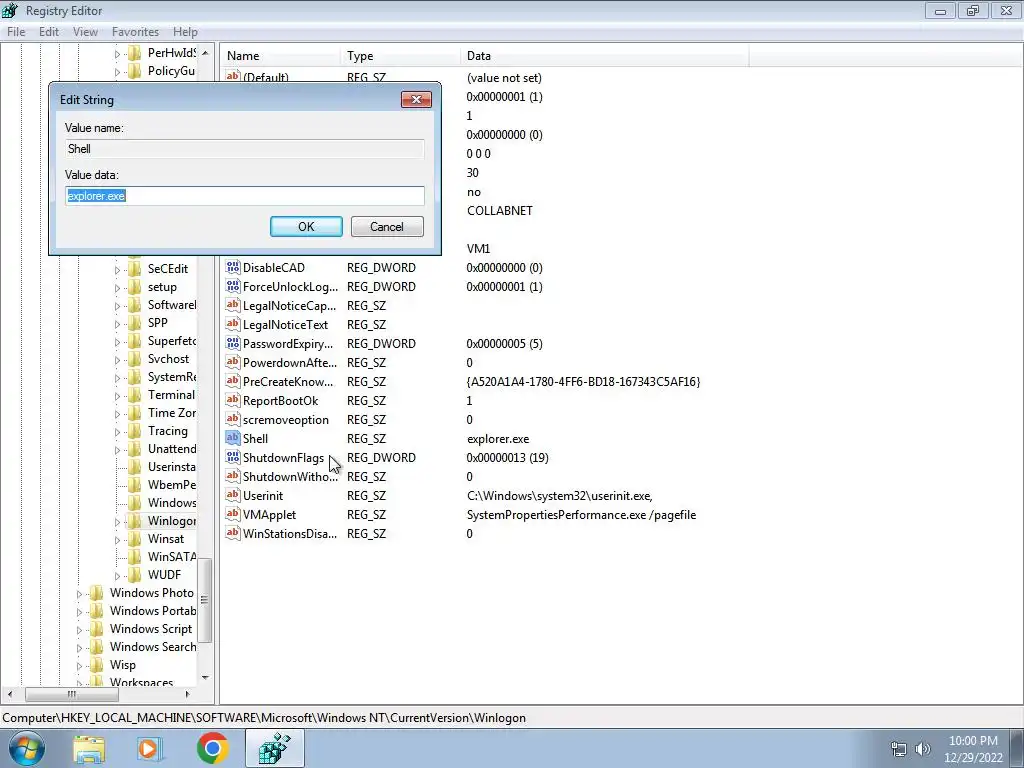Expand the Winlogon key arrow

tap(117, 521)
